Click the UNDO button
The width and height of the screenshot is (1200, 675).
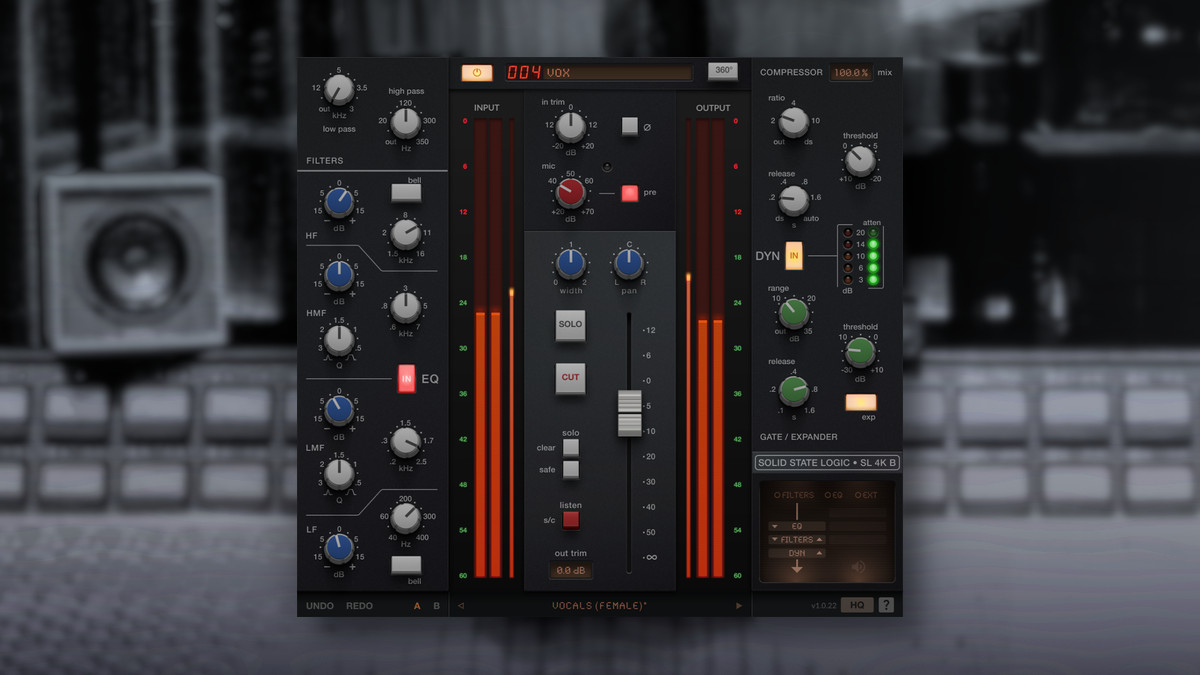coord(320,606)
